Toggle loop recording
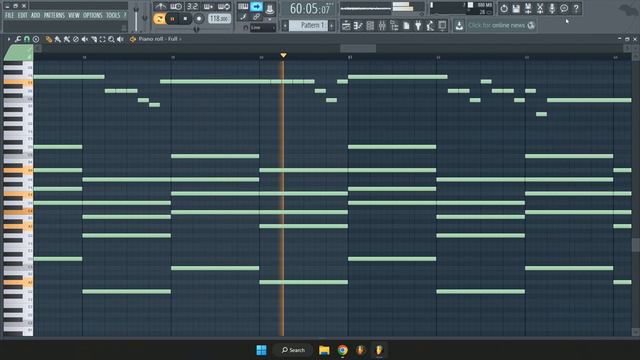The height and width of the screenshot is (360, 640). pos(224,7)
